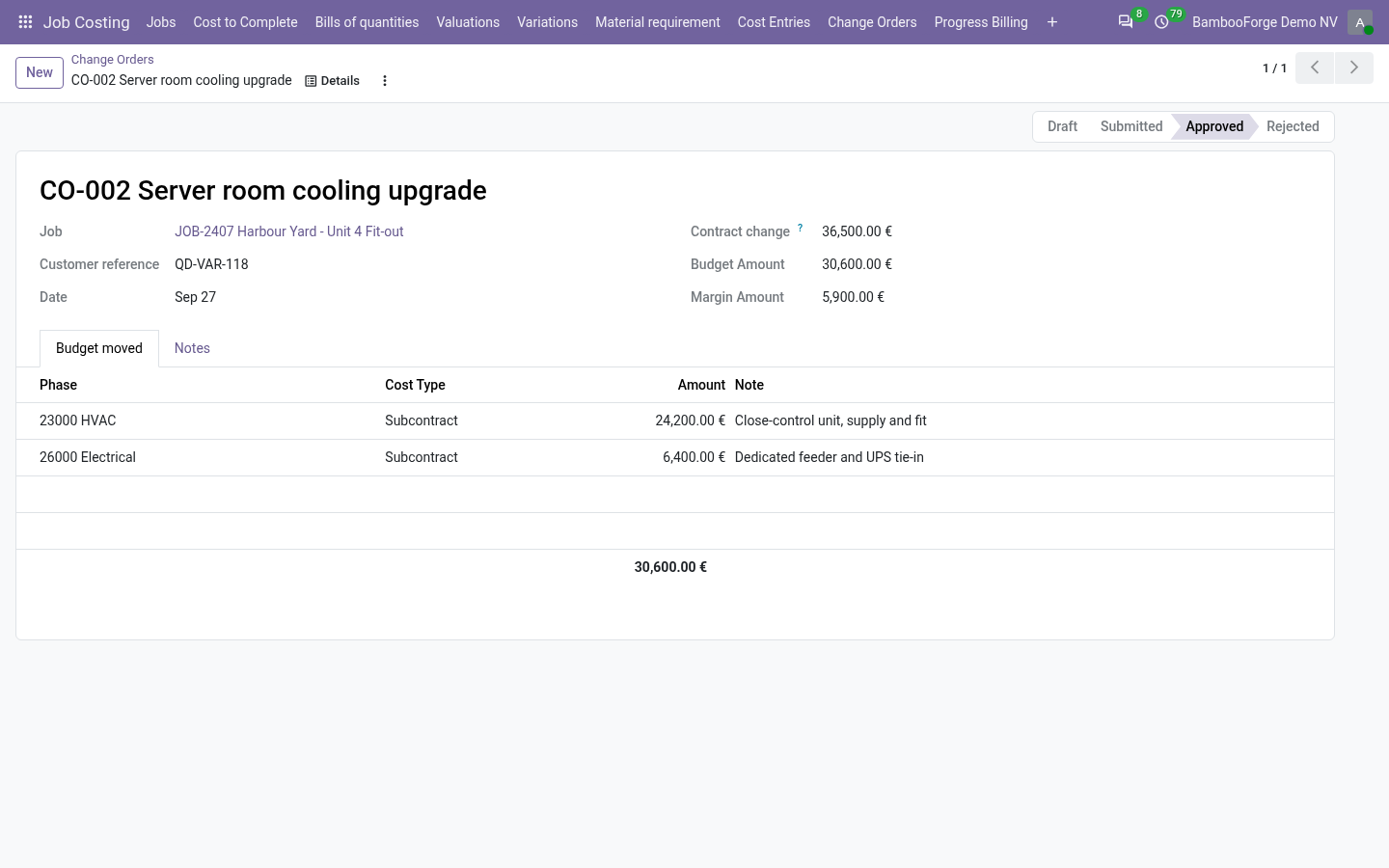Image resolution: width=1389 pixels, height=868 pixels.
Task: Set status to Draft
Action: pos(1062,126)
